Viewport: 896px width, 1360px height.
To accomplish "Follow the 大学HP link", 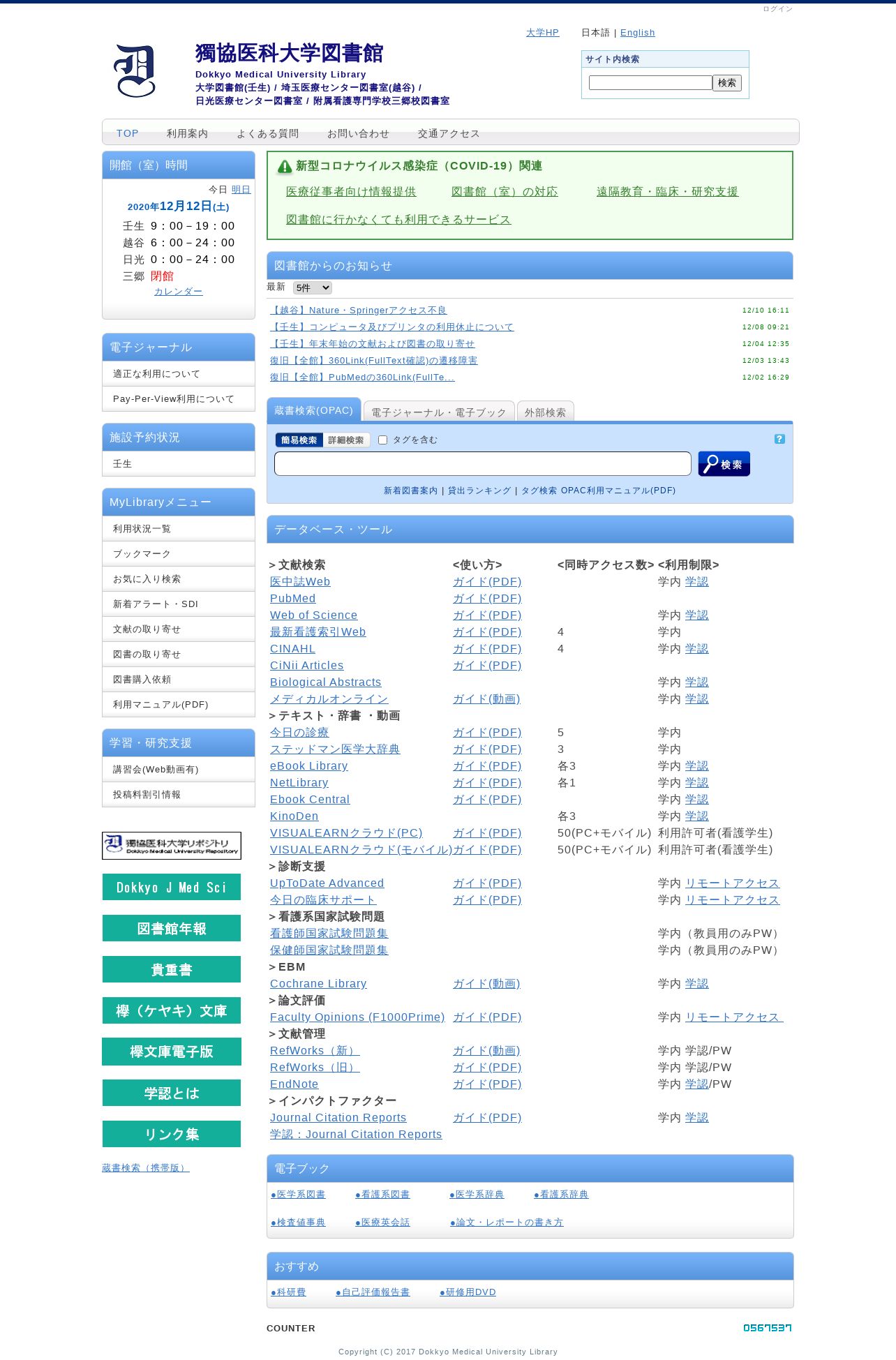I will 542,33.
